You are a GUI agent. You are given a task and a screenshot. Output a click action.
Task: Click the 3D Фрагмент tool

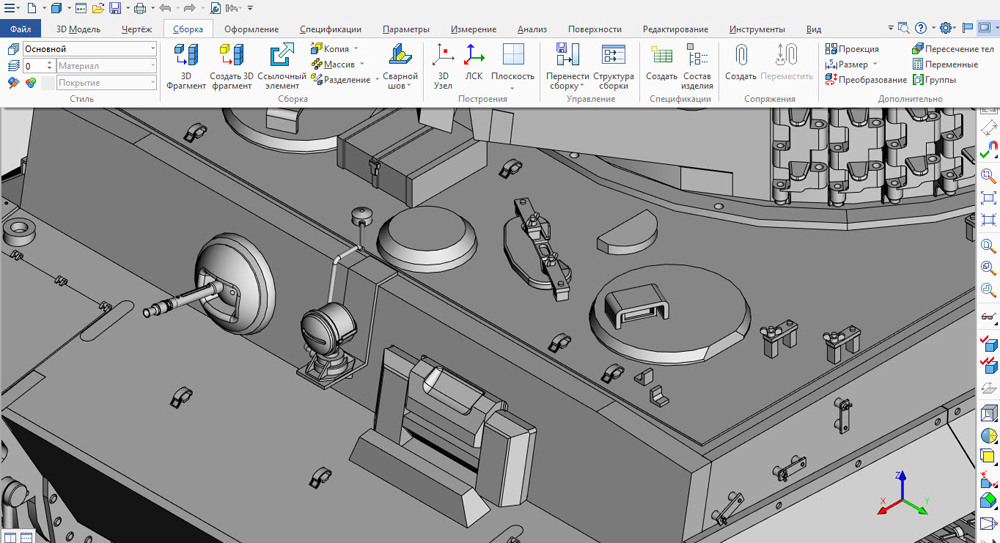point(186,66)
